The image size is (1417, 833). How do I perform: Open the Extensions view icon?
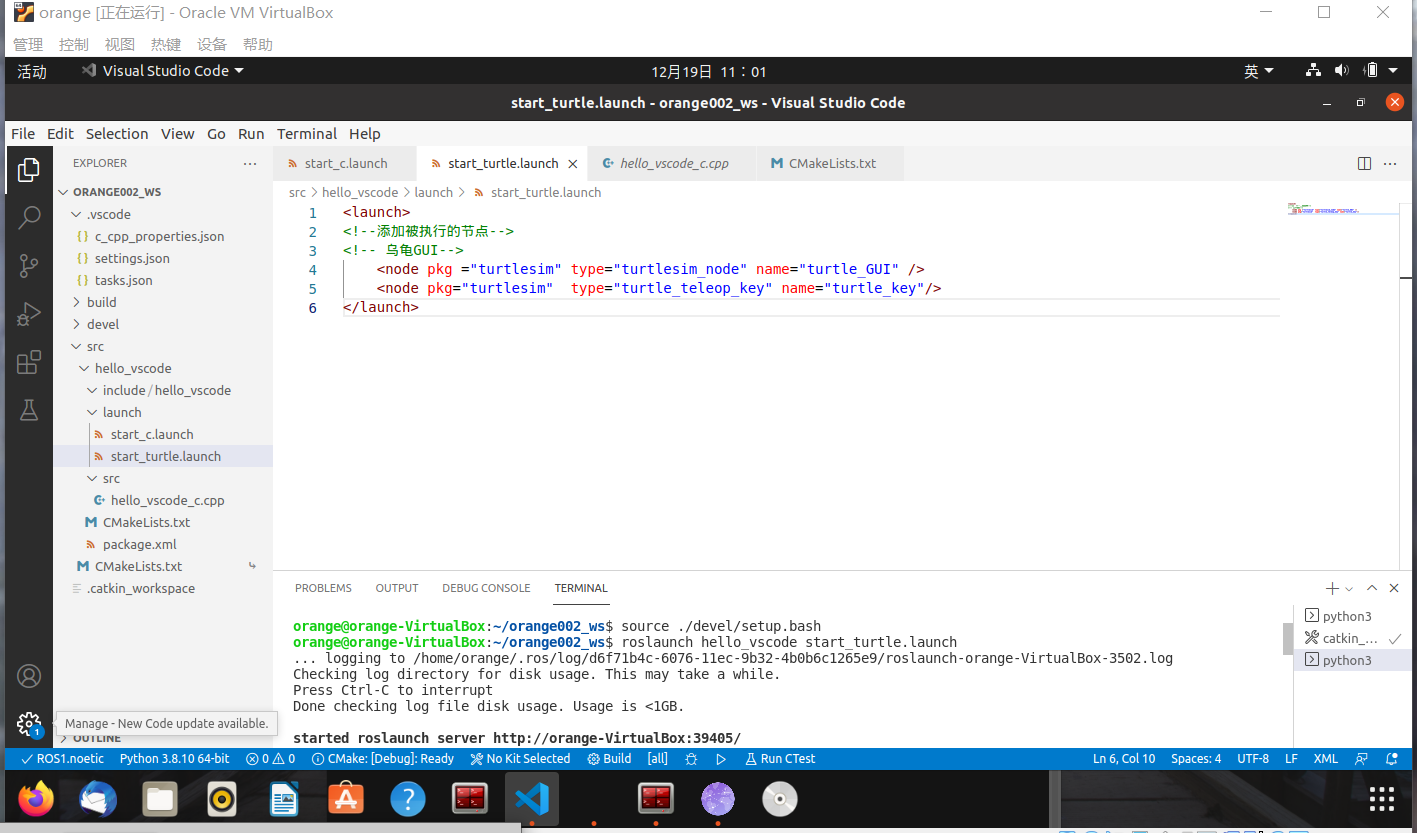[29, 362]
